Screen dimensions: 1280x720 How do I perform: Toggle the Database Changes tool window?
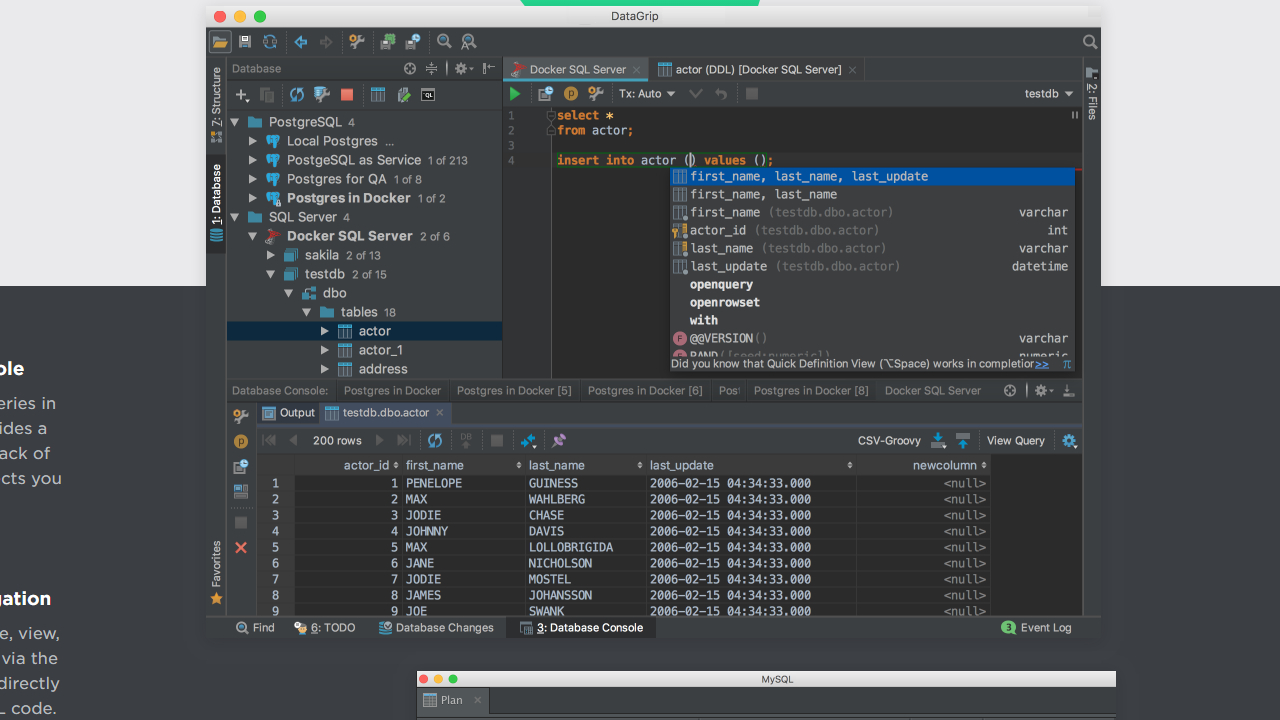[436, 627]
